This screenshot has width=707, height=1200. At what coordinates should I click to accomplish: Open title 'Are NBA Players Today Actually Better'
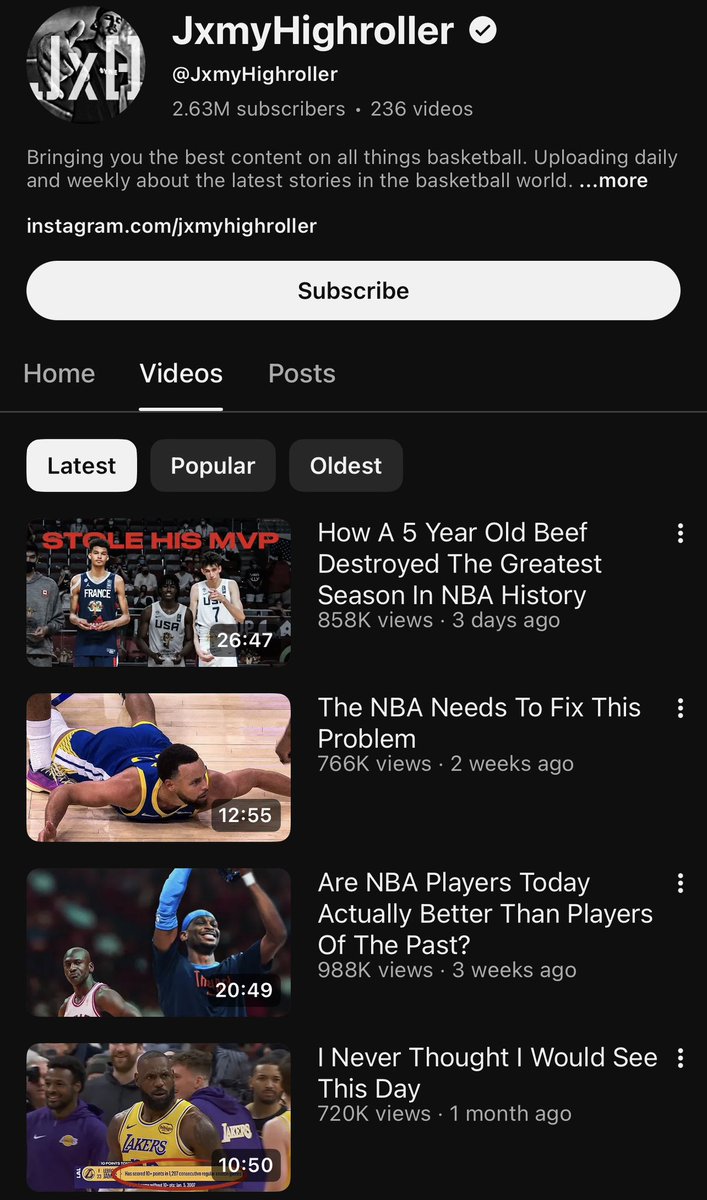pyautogui.click(x=485, y=914)
